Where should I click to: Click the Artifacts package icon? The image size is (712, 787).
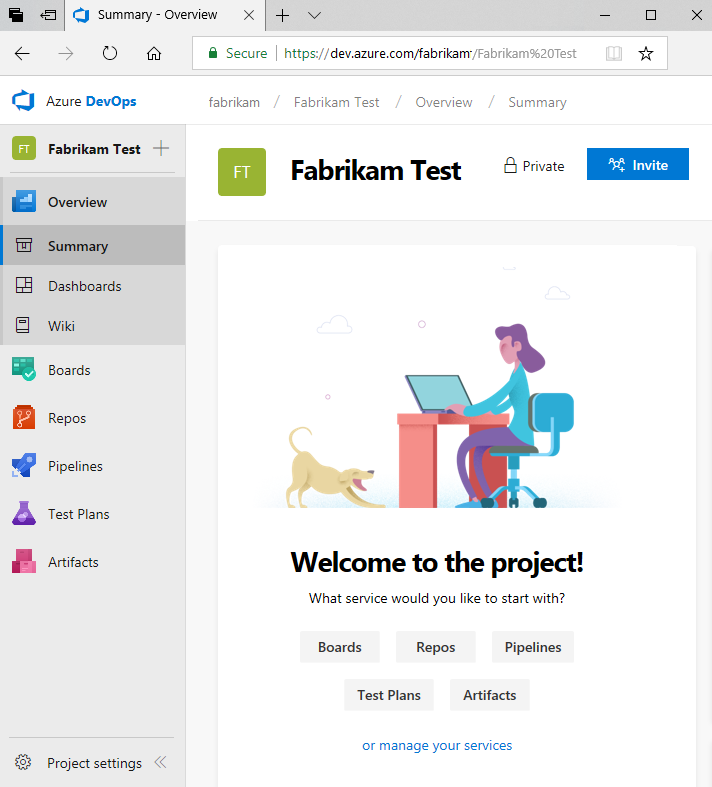(24, 562)
